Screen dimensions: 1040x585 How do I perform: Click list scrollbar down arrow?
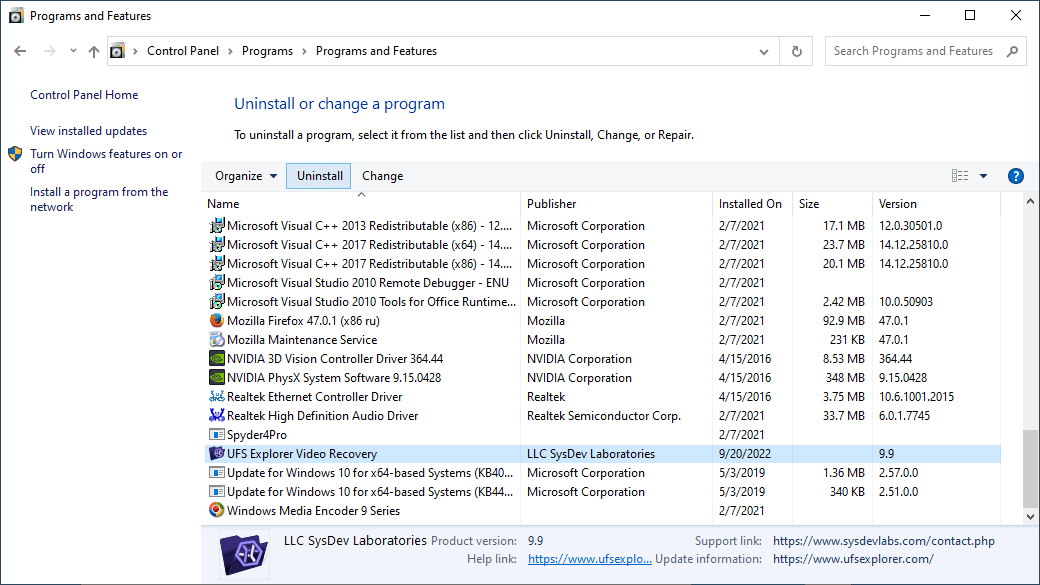point(1030,517)
